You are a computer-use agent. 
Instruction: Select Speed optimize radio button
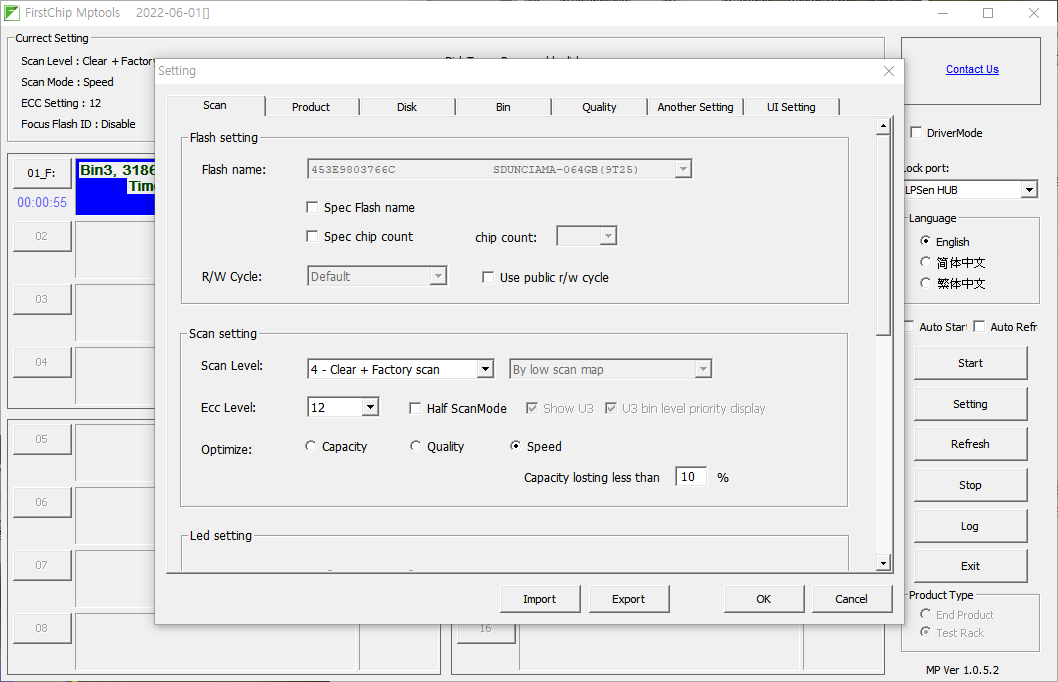coord(516,446)
